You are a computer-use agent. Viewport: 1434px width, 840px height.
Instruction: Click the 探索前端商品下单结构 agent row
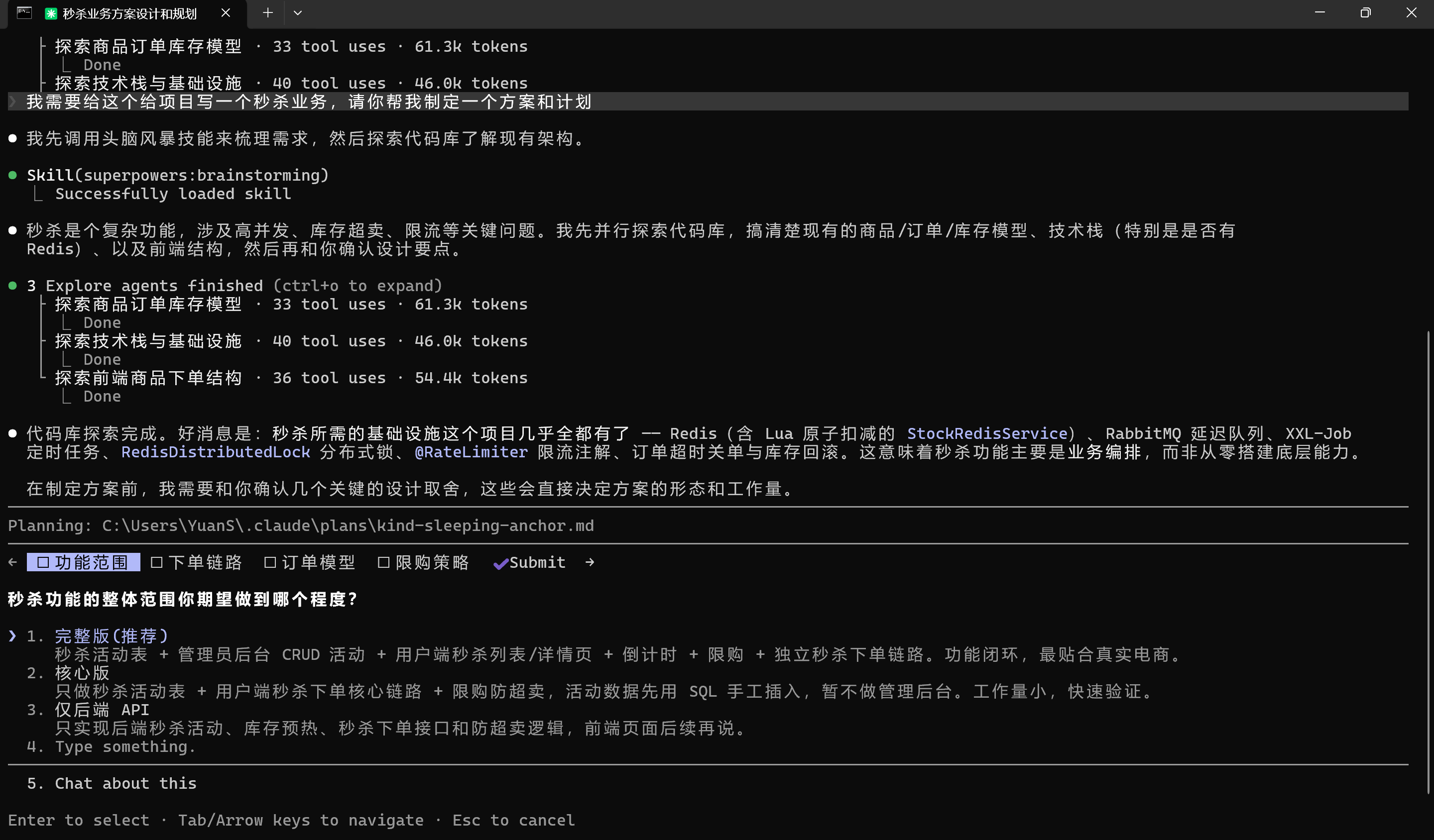click(291, 378)
